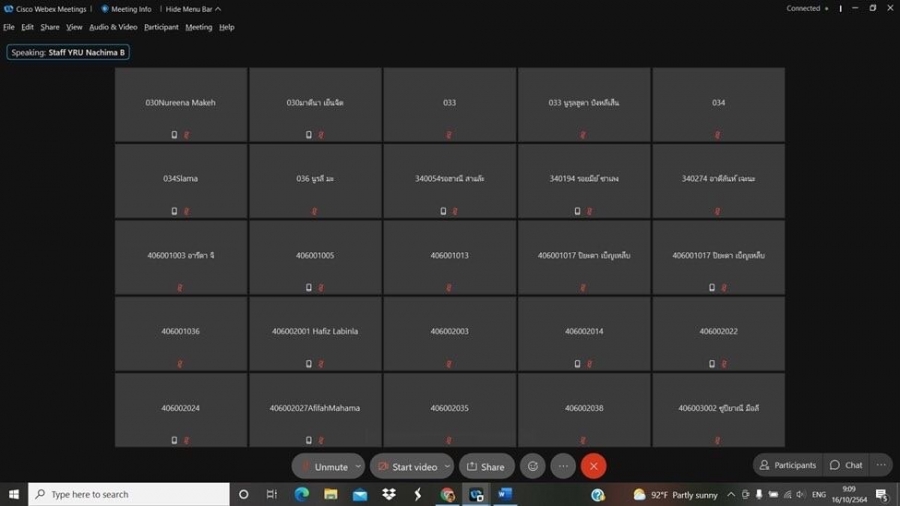This screenshot has height=506, width=900.
Task: Expand audio options arrow beside Unmute
Action: [358, 466]
